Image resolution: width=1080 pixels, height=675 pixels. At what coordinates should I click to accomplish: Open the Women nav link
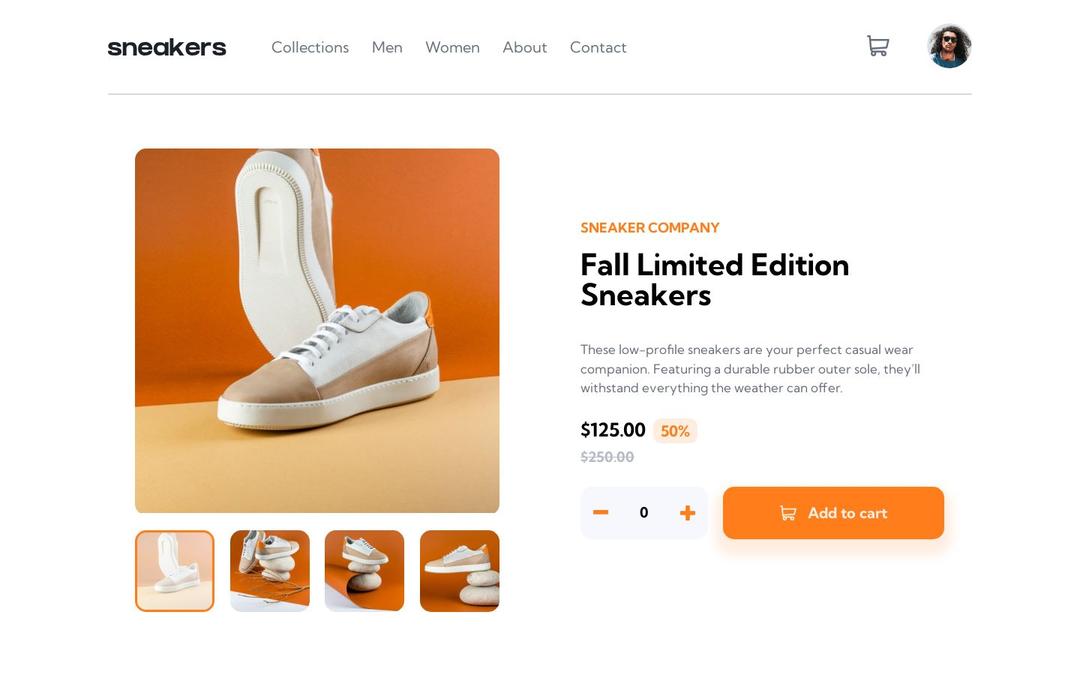(453, 48)
